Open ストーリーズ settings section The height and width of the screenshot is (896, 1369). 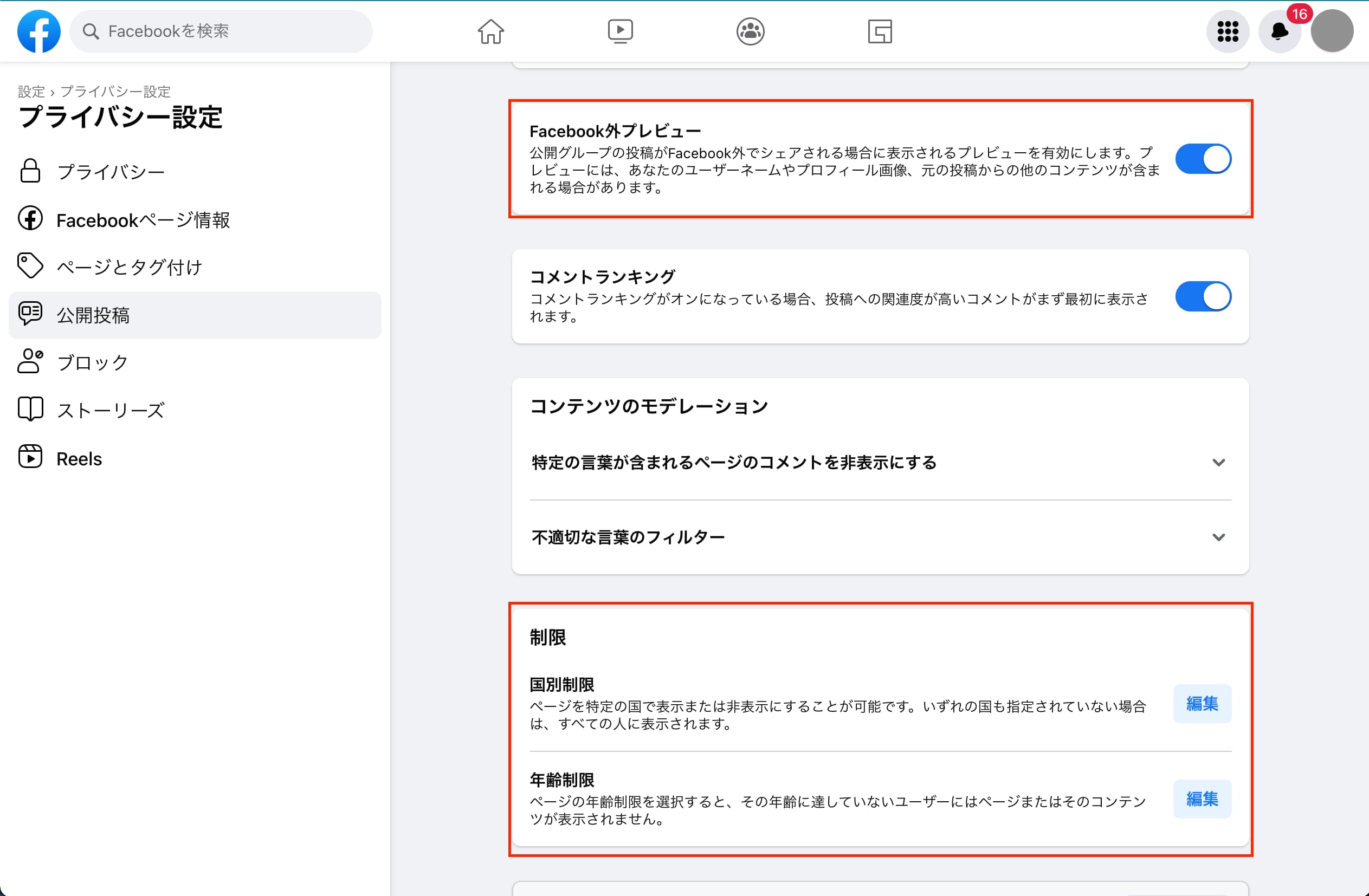tap(195, 410)
